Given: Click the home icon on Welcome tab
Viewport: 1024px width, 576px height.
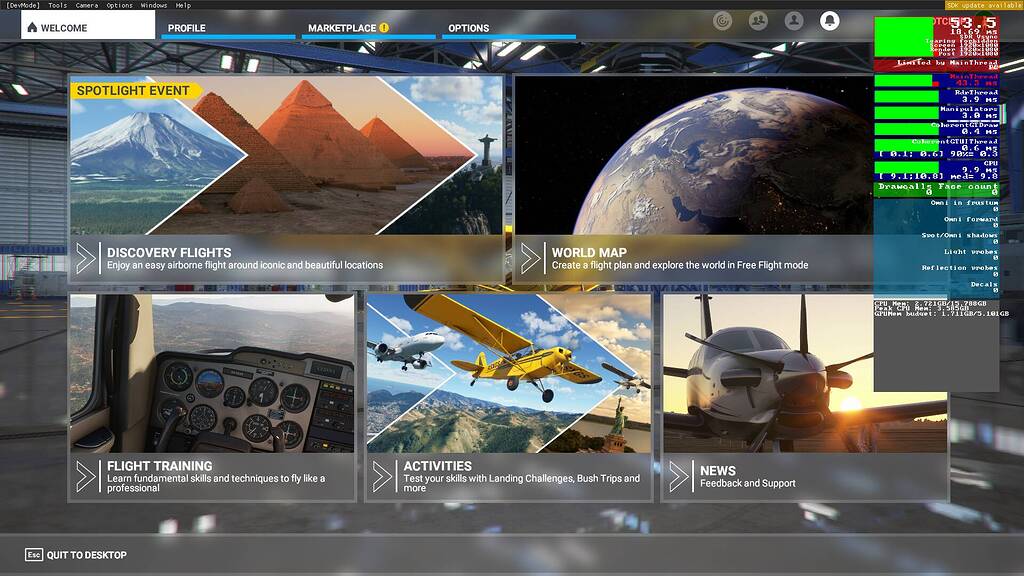Looking at the screenshot, I should [32, 28].
